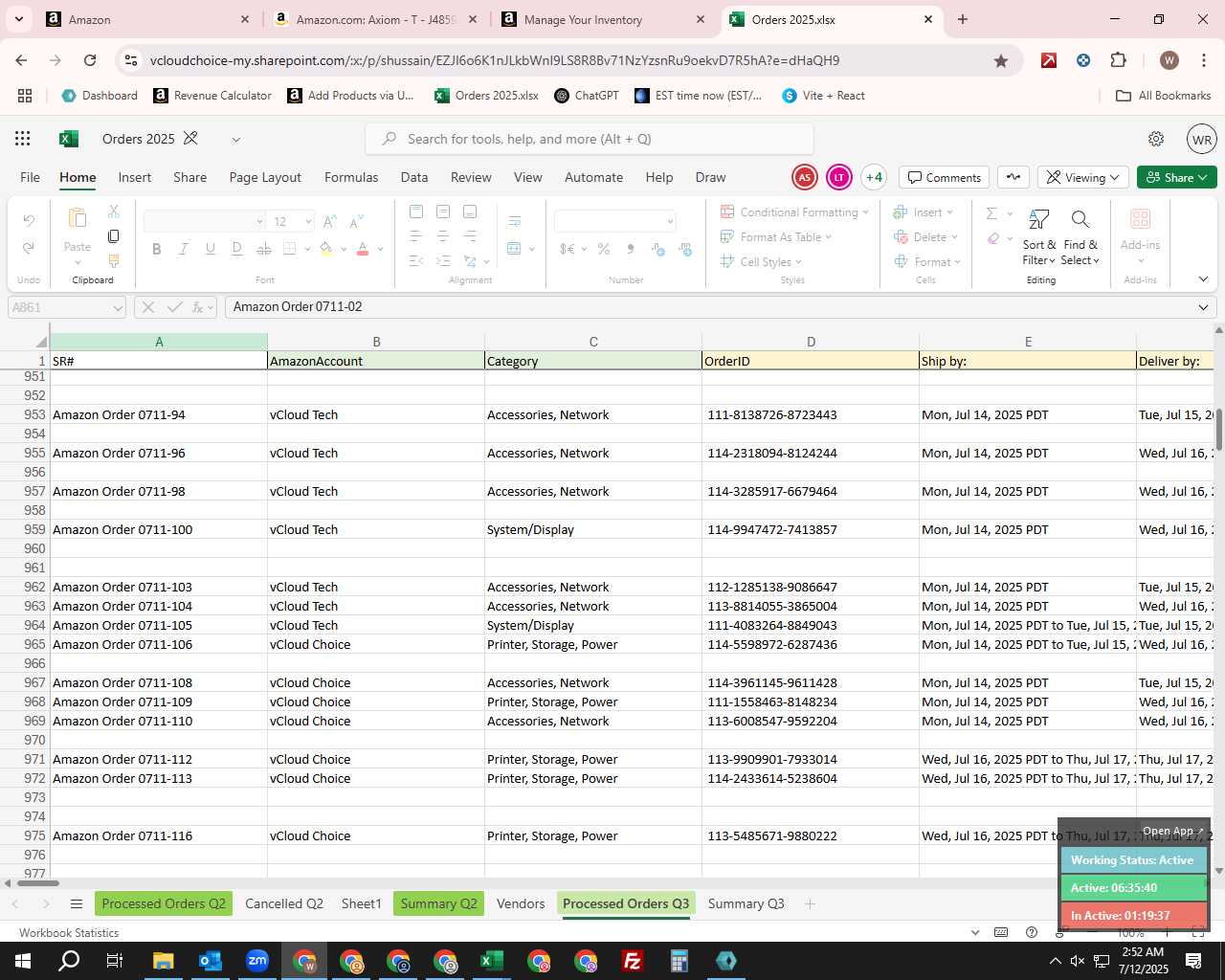1225x980 pixels.
Task: Click the Search for tools box
Action: [x=590, y=139]
